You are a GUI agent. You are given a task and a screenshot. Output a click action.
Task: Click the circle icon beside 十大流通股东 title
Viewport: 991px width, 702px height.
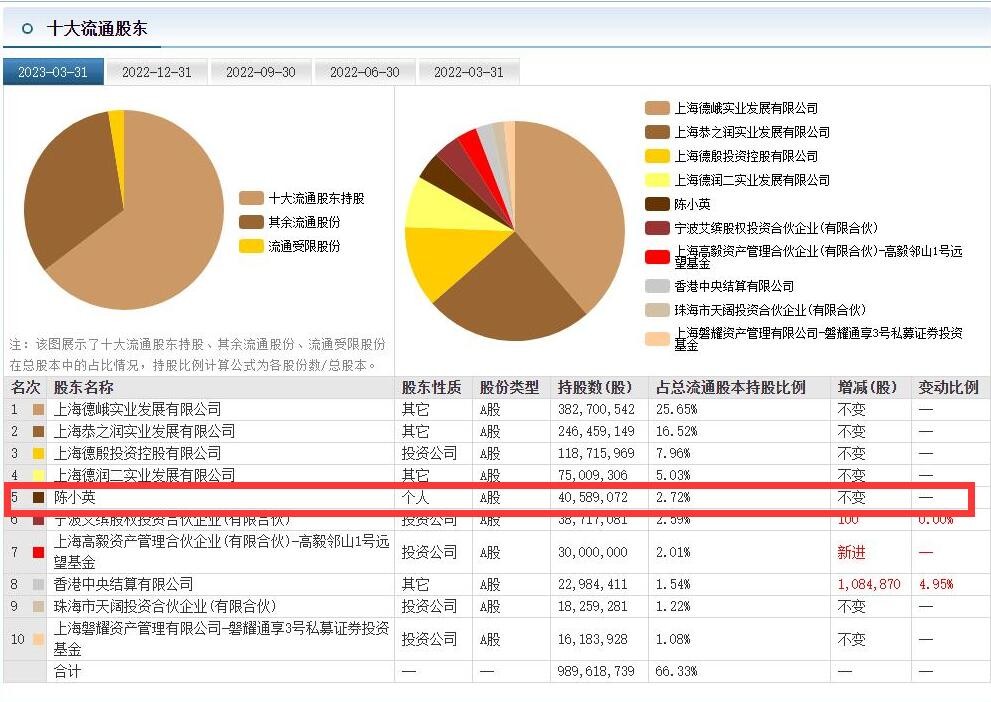pyautogui.click(x=27, y=29)
